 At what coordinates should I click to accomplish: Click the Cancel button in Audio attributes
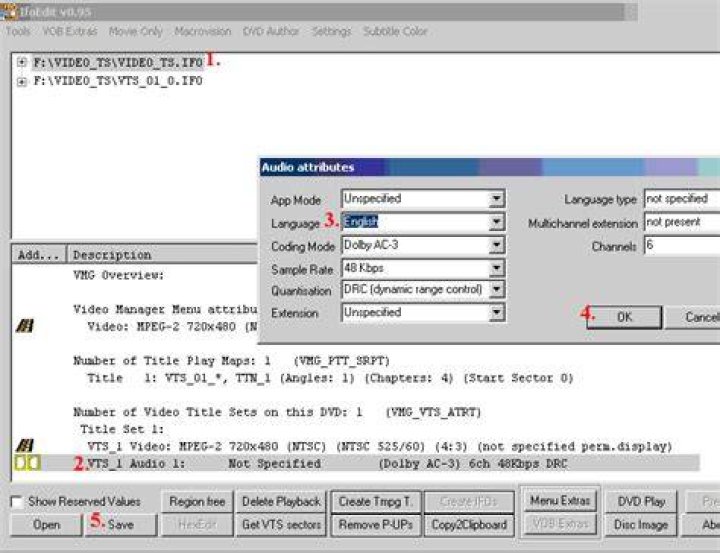[x=692, y=317]
